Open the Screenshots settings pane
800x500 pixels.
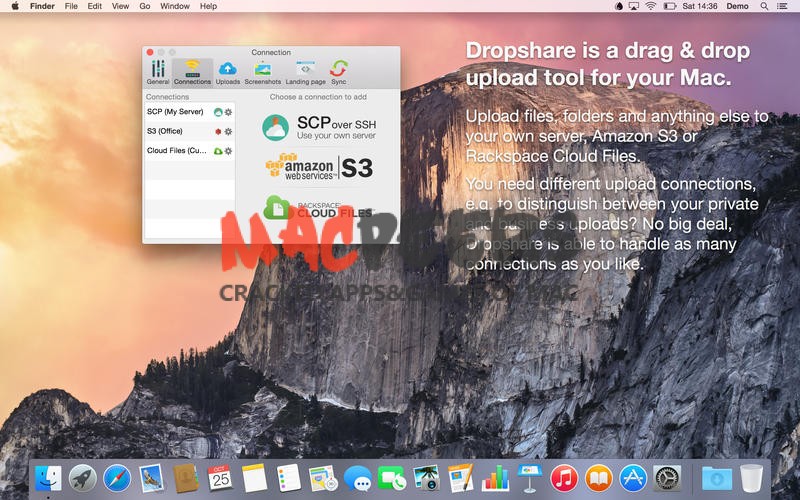(x=262, y=71)
